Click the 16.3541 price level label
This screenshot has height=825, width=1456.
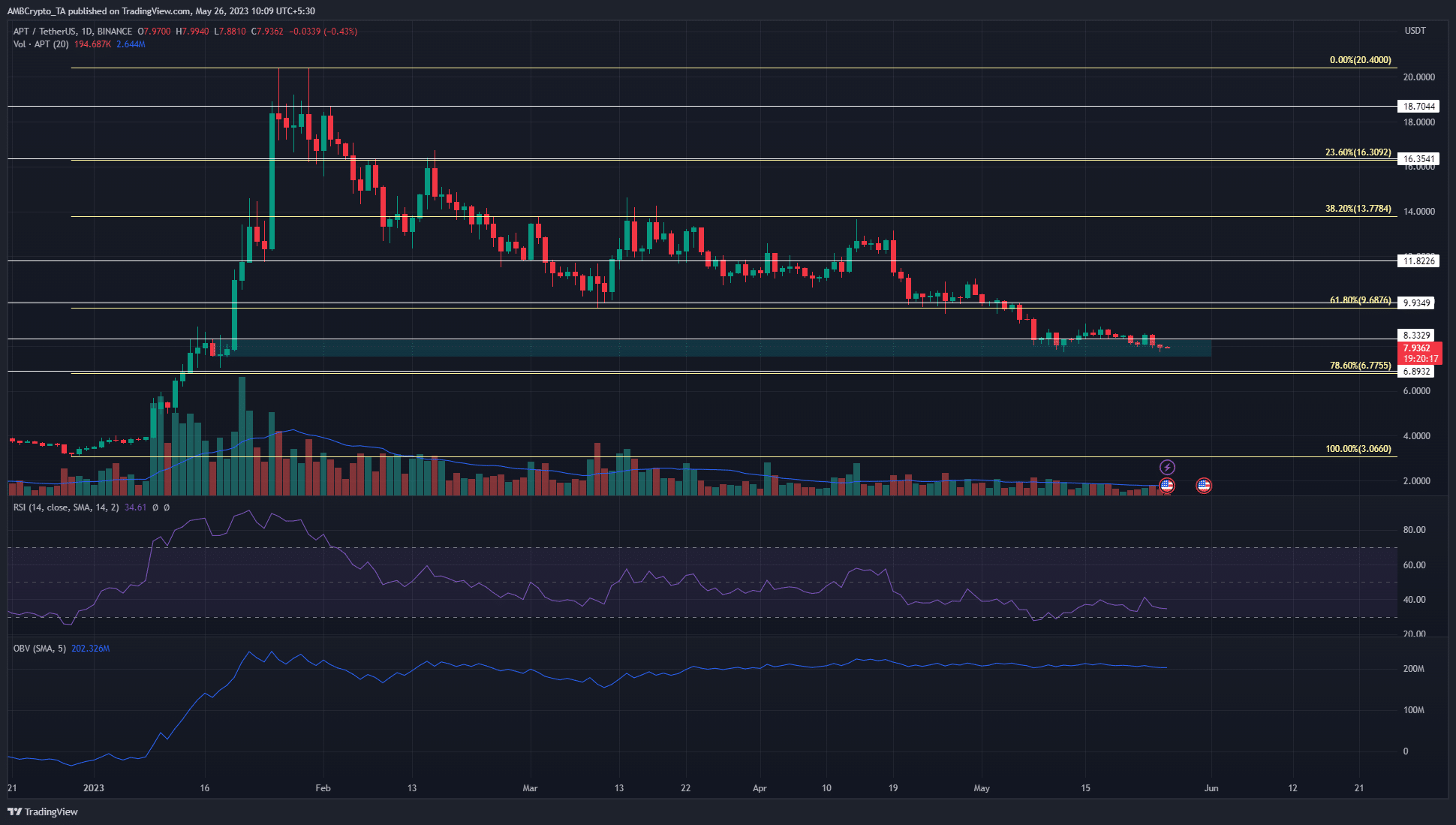click(x=1419, y=159)
